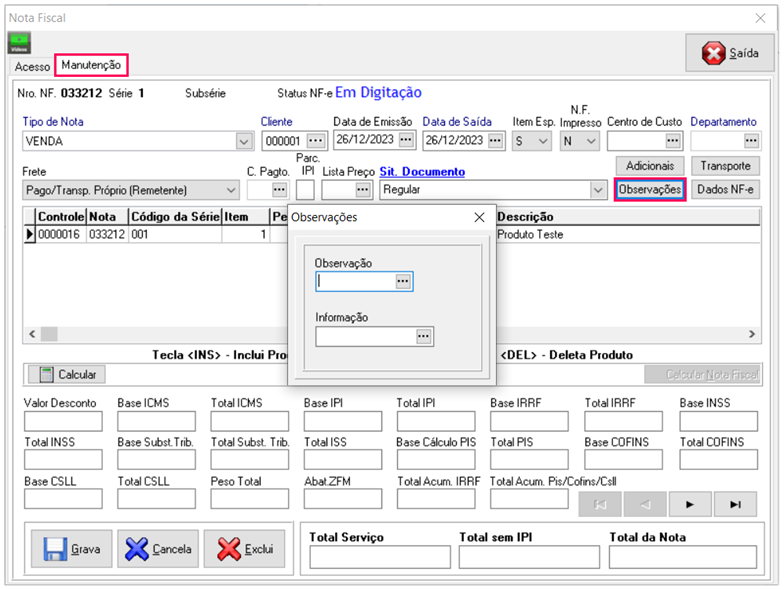Click the green Videos icon
Viewport: 784px width, 590px height.
click(20, 43)
